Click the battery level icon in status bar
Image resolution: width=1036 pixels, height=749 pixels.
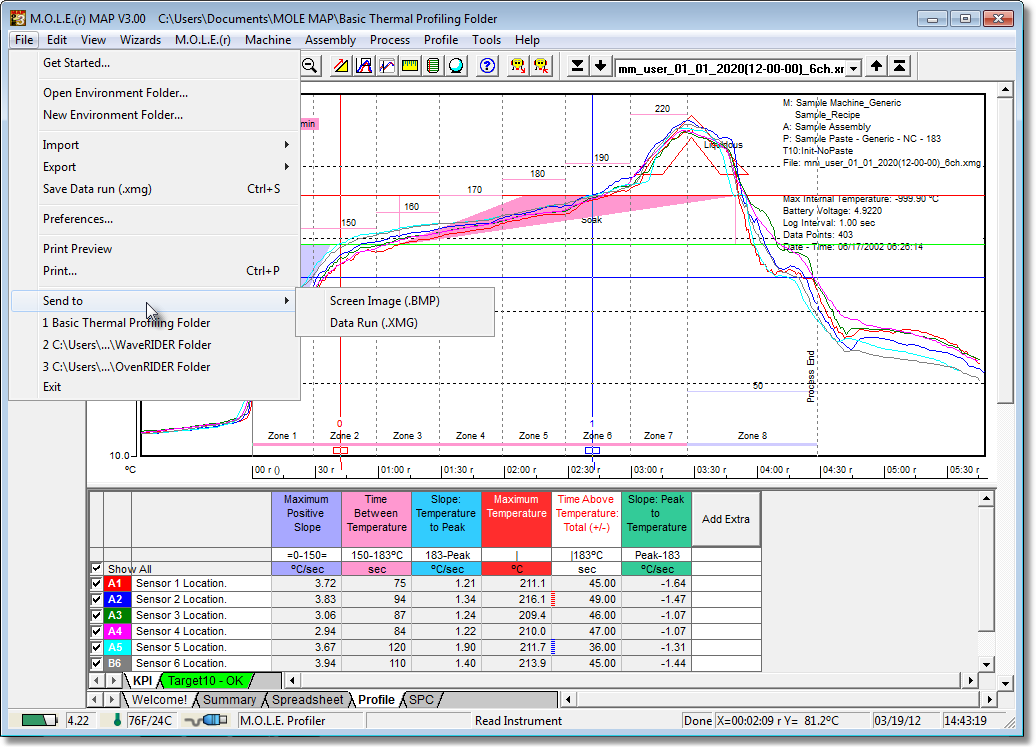(x=39, y=721)
